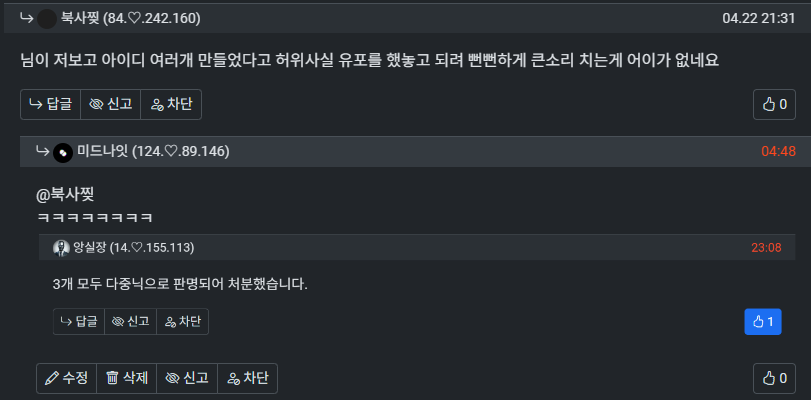Click 앙실장's small profile picture
Screen dimensions: 811x400
(x=61, y=248)
